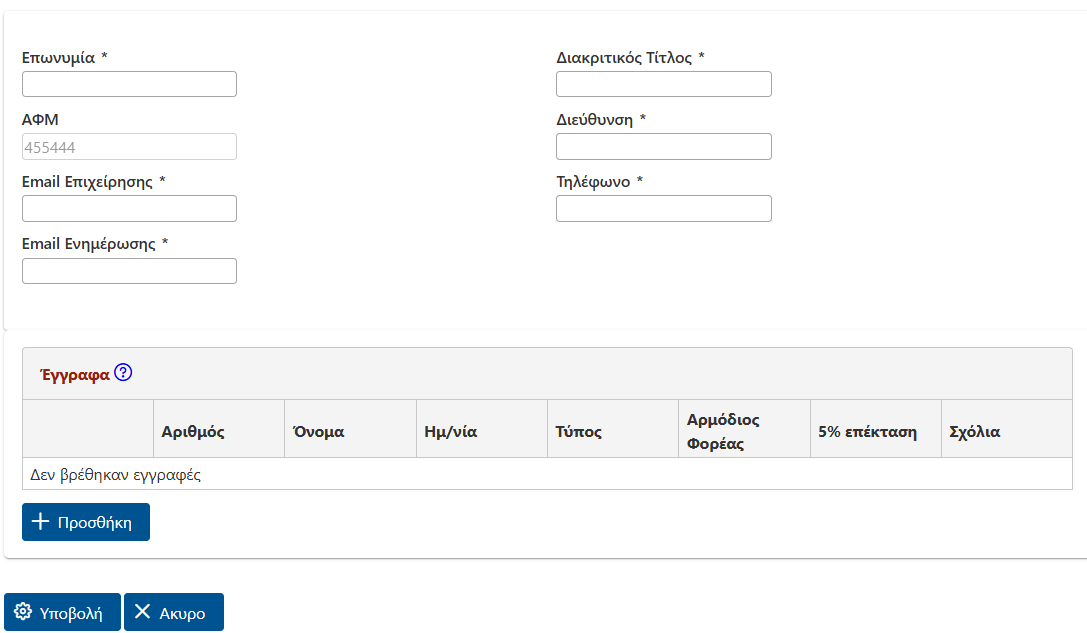The height and width of the screenshot is (633, 1087).
Task: Submit the form via Υποβολή
Action: pos(62,611)
